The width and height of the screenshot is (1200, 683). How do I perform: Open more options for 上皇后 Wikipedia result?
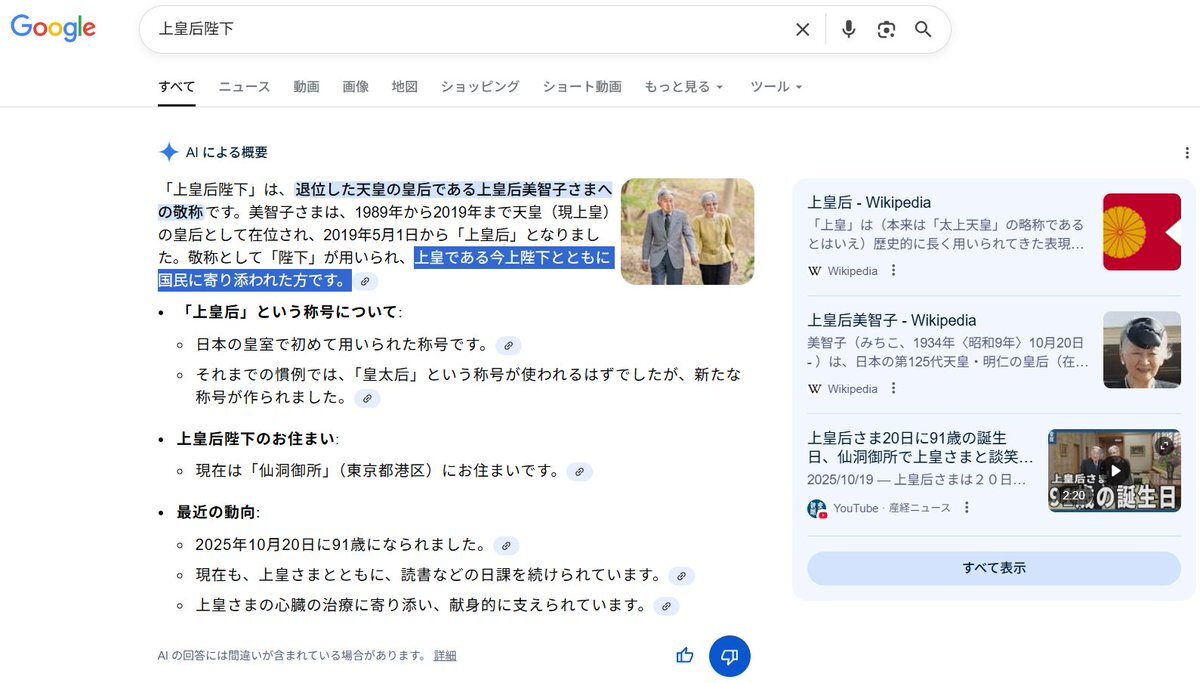[894, 271]
